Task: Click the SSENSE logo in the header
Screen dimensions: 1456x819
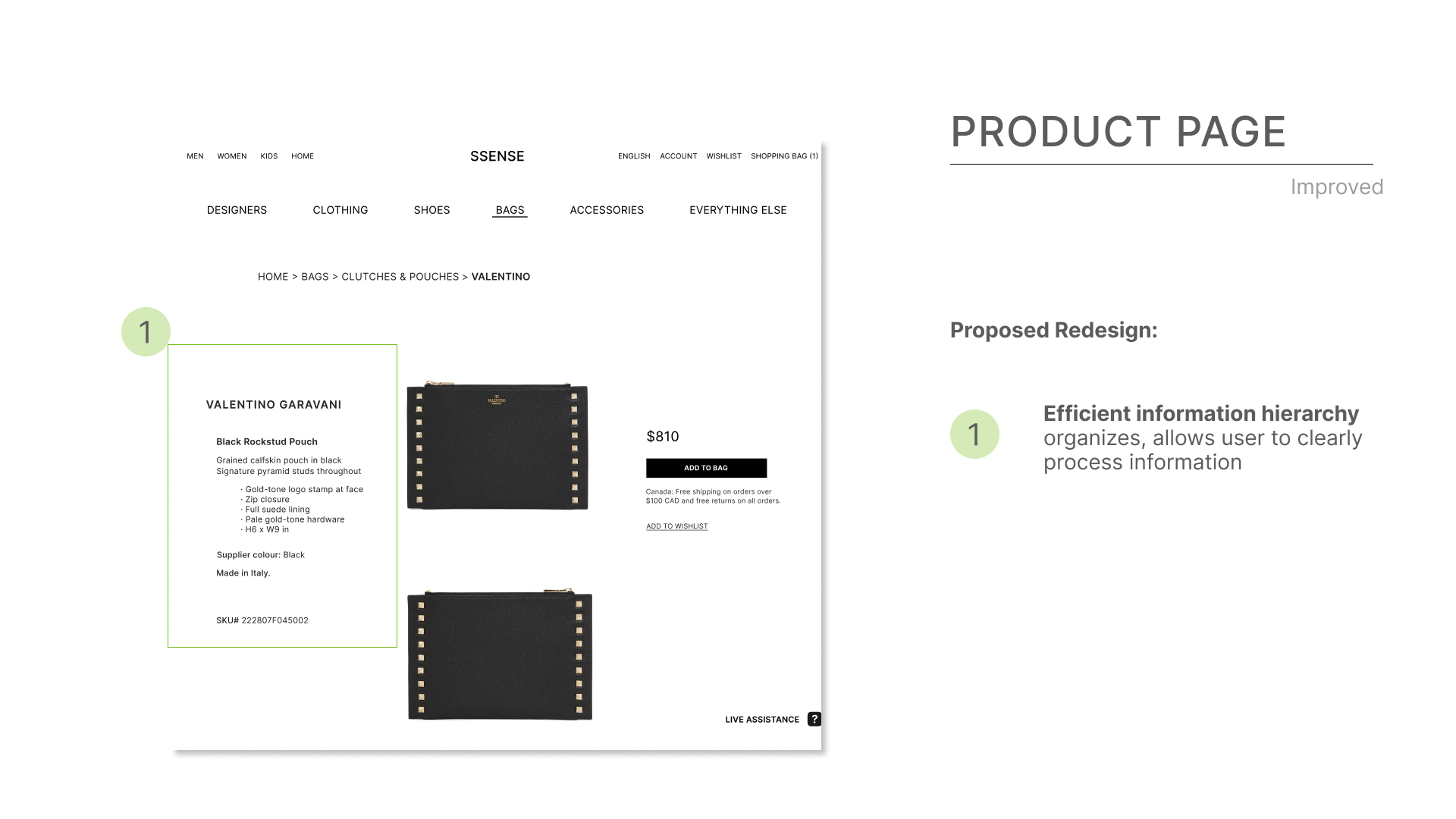Action: click(x=497, y=156)
